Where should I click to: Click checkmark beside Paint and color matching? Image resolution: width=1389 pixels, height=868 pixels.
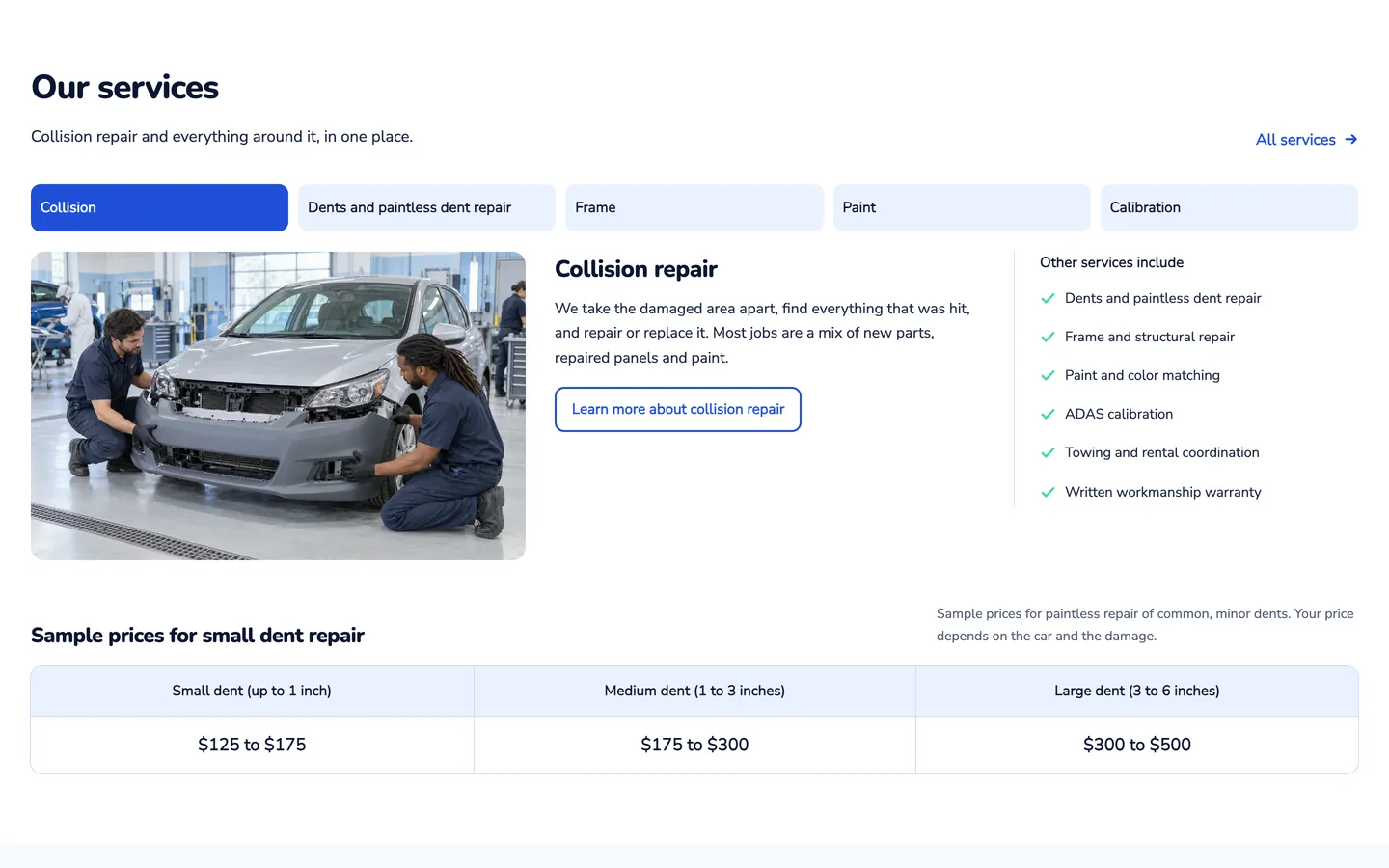1048,376
